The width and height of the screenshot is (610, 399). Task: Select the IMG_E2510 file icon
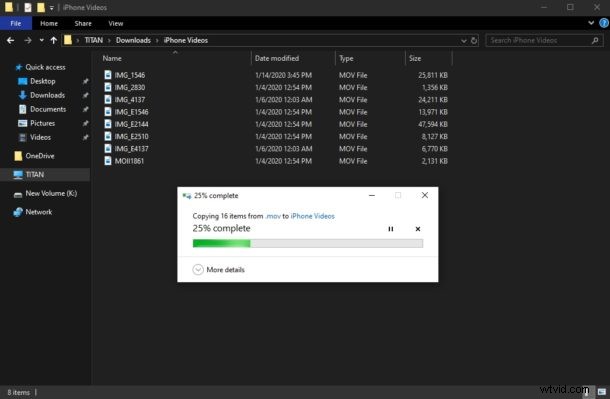(108, 136)
